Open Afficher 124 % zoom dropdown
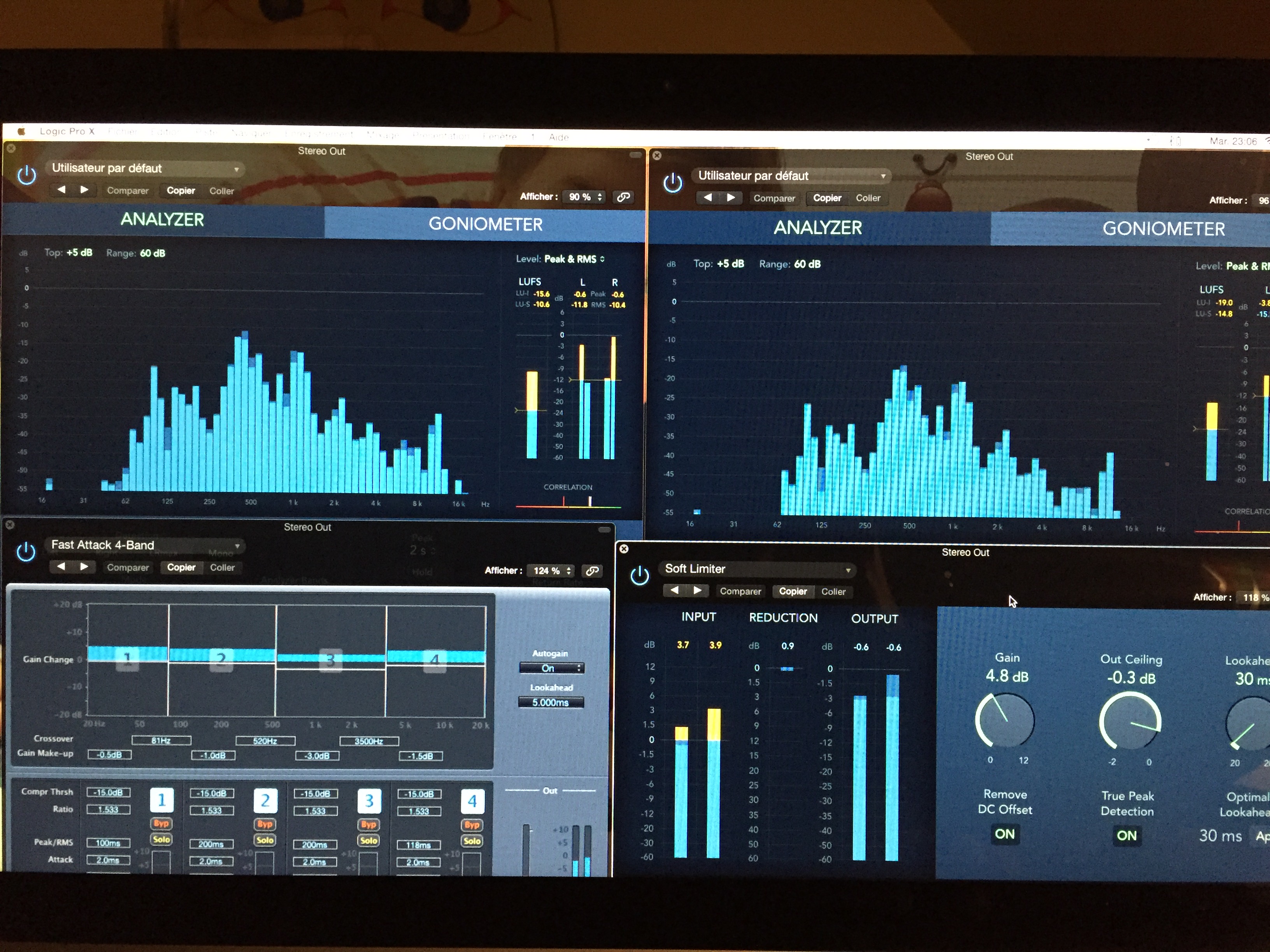Viewport: 1270px width, 952px height. click(551, 570)
